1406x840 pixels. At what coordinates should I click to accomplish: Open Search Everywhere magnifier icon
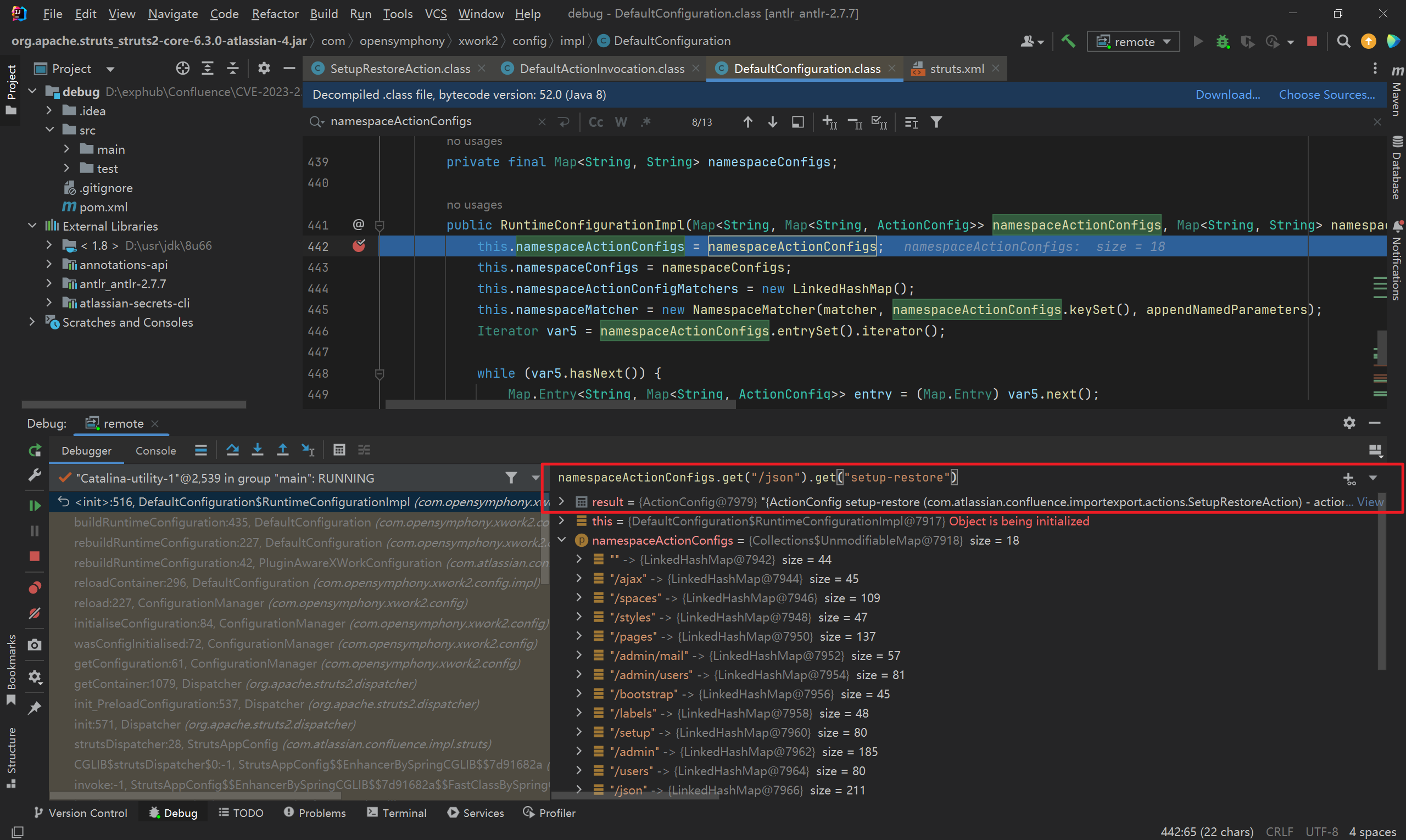point(1343,41)
